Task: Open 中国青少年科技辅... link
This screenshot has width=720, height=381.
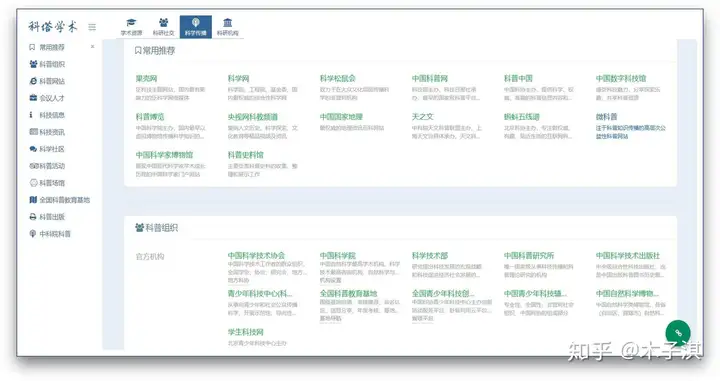Action: point(535,294)
